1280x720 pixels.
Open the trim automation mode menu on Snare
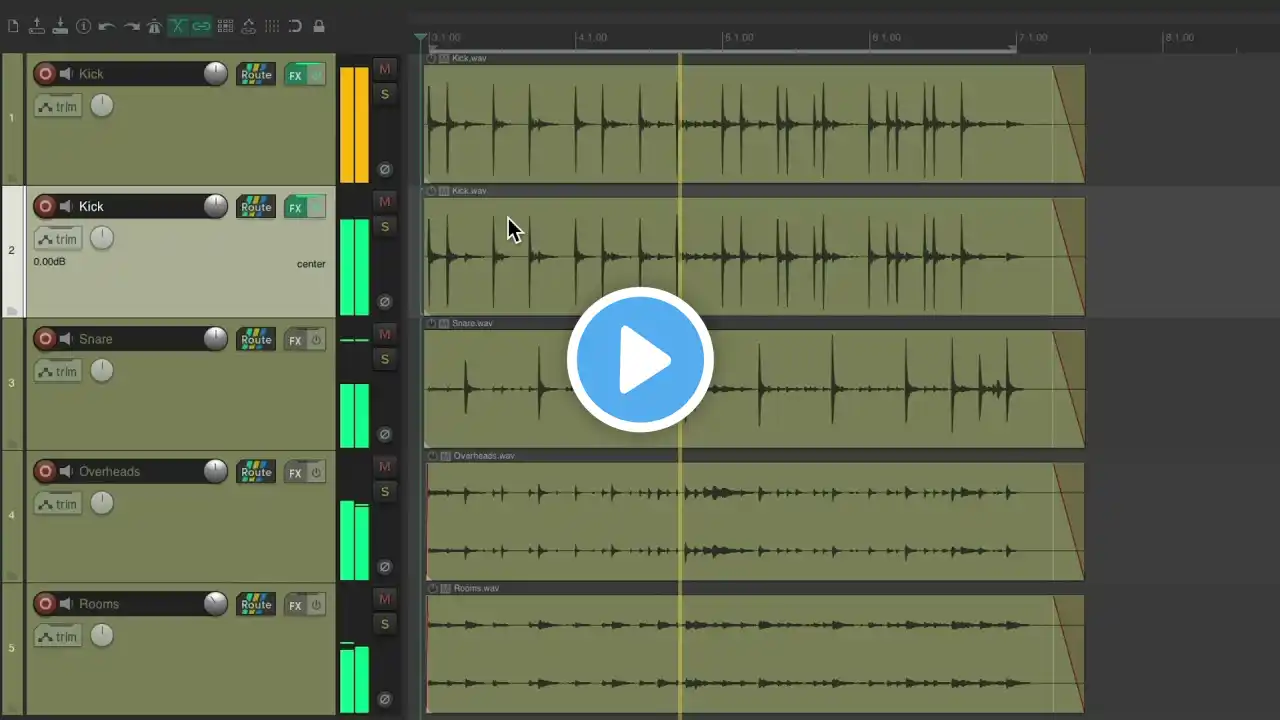(x=58, y=371)
